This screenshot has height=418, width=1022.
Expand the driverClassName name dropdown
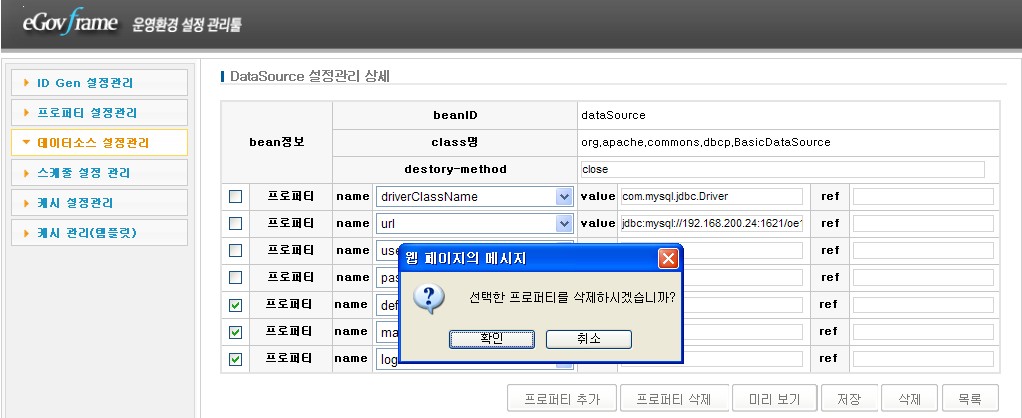pyautogui.click(x=563, y=197)
